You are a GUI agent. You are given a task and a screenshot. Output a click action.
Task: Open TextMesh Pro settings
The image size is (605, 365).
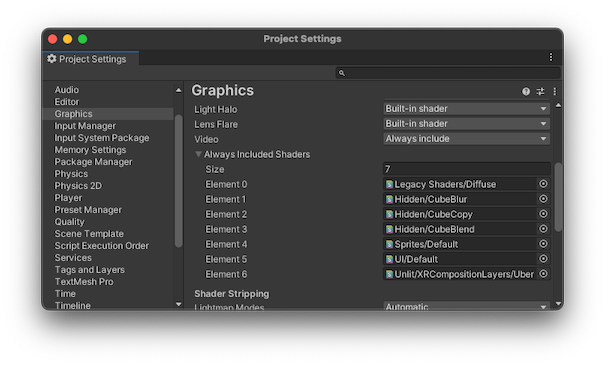coord(84,282)
